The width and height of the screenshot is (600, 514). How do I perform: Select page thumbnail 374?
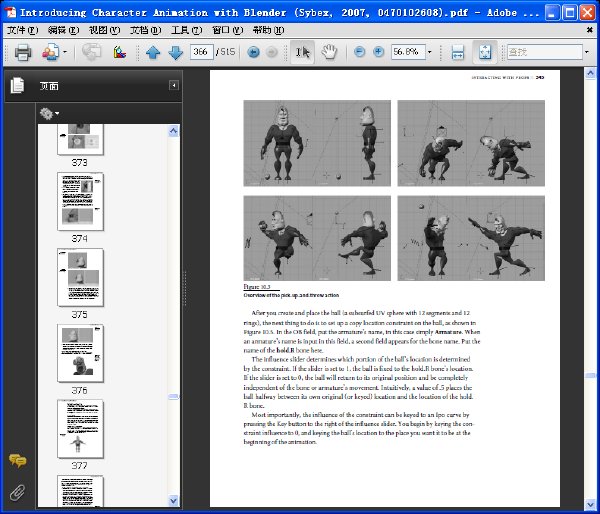click(80, 201)
